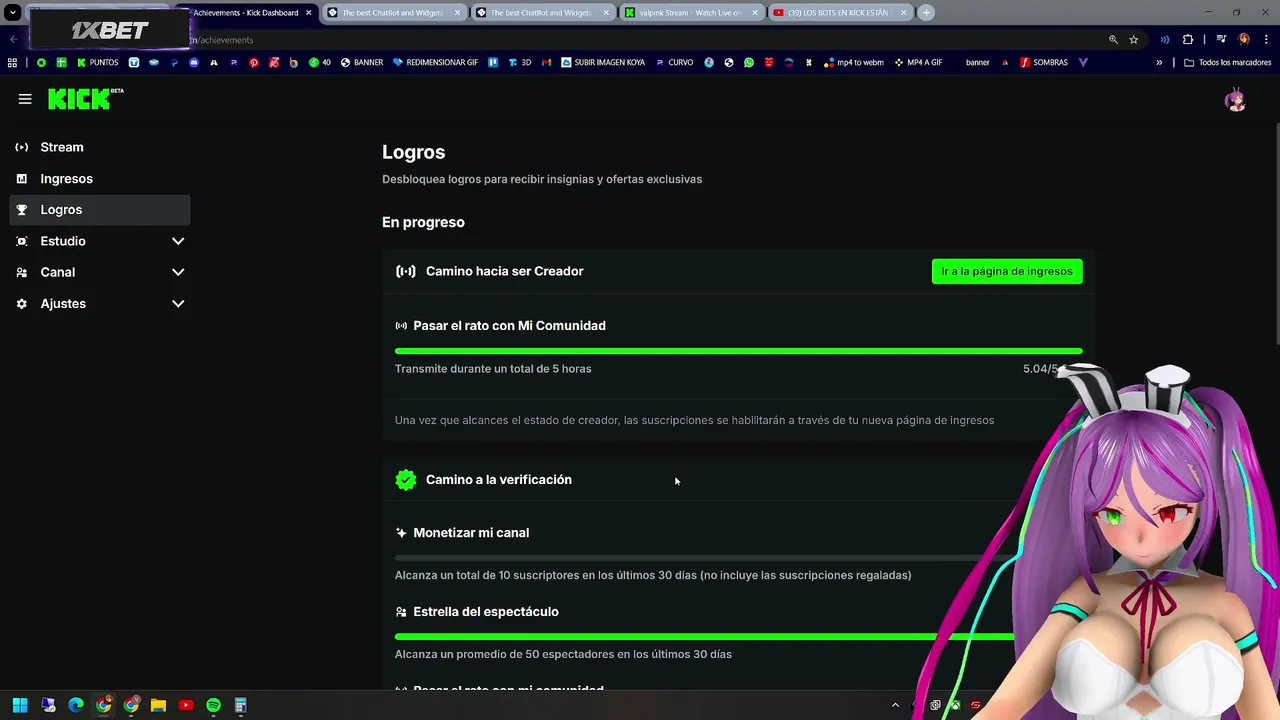Close the Achievements - Kick Dashboard tab

tap(308, 13)
